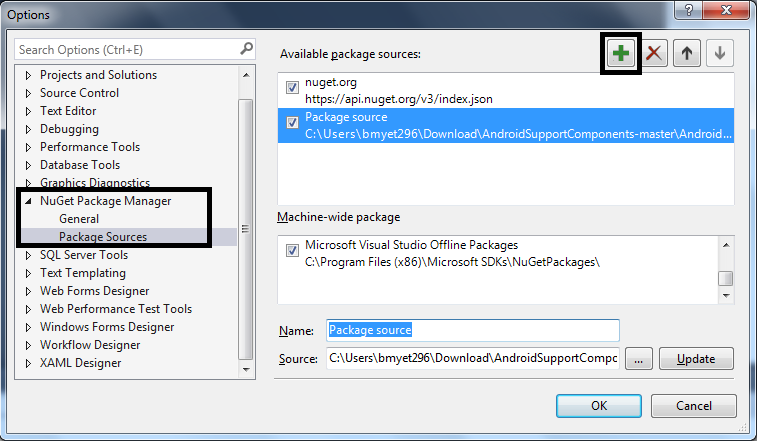Viewport: 757px width, 441px height.
Task: Select Graphics Diagnostics tree item
Action: [x=95, y=183]
